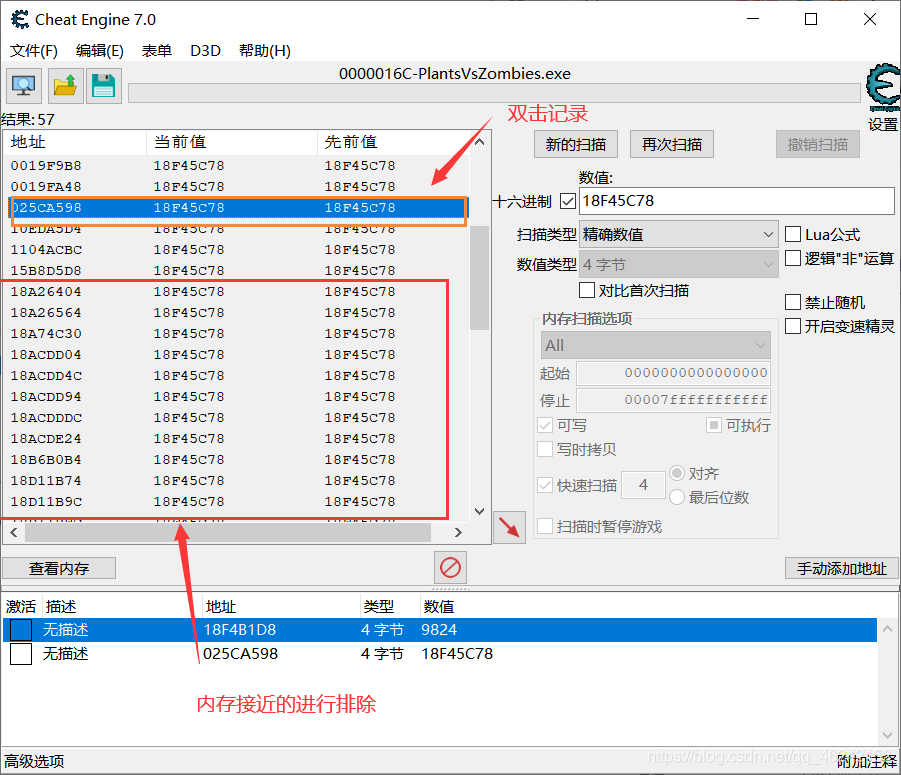The height and width of the screenshot is (775, 901).
Task: Select the 对齐 radio button
Action: pos(677,473)
